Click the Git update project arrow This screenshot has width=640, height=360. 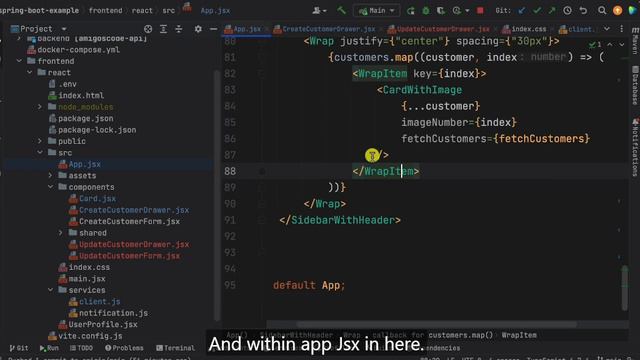click(x=522, y=11)
